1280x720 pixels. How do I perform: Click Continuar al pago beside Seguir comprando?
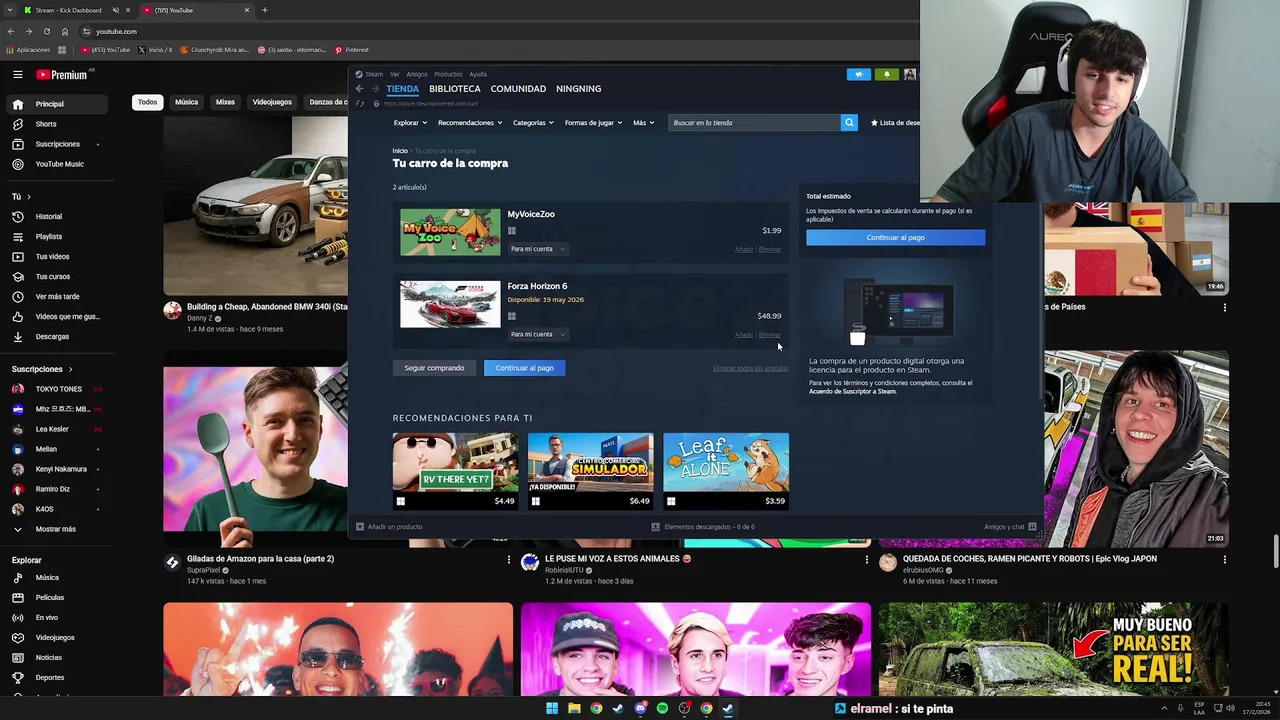(524, 368)
